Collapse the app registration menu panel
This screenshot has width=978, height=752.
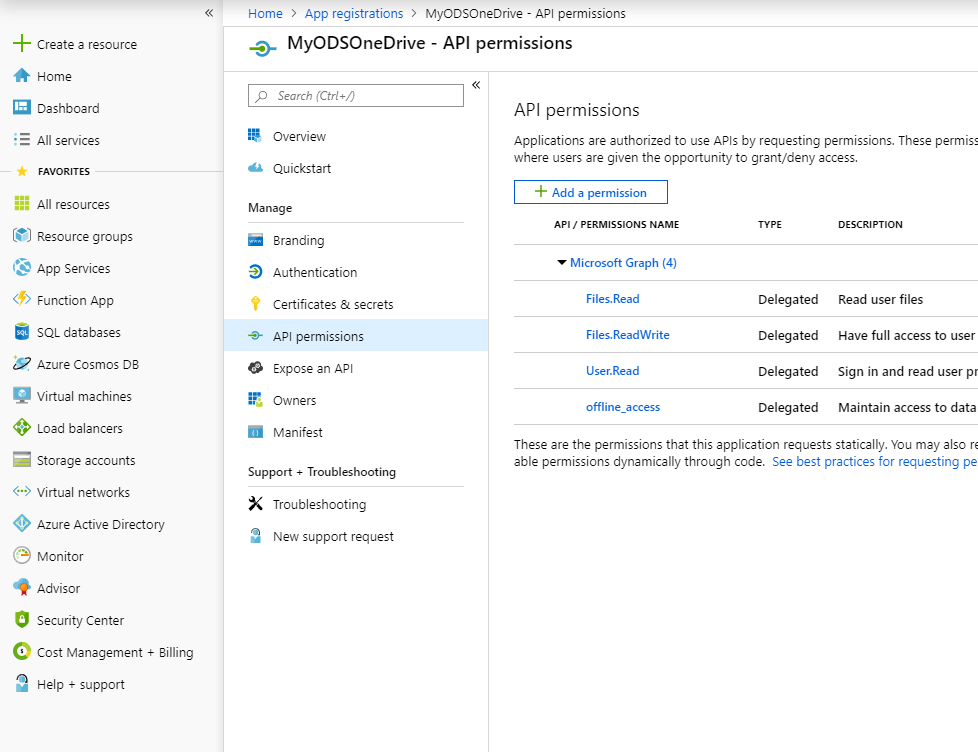coord(476,85)
